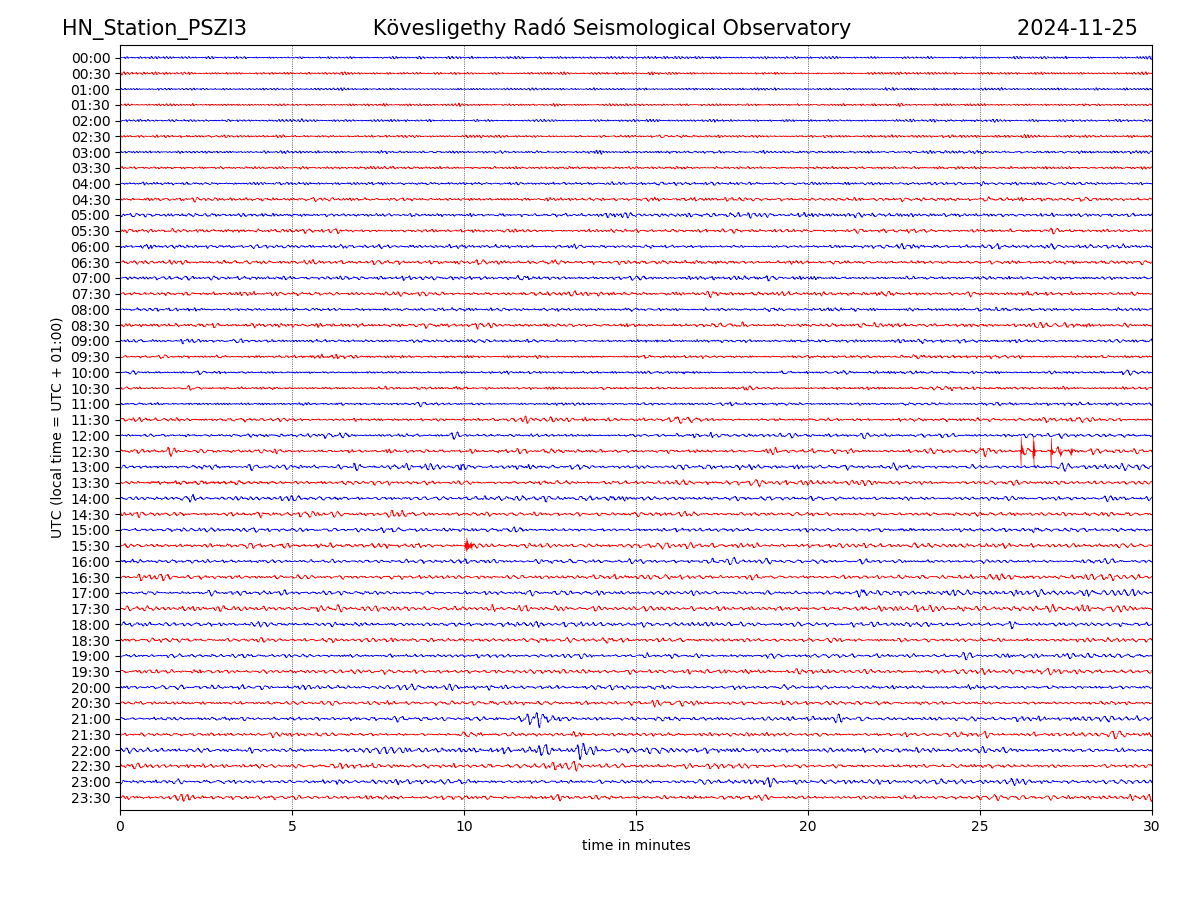Click the wave packet on the 21:00 trace
The width and height of the screenshot is (1200, 900).
click(535, 718)
